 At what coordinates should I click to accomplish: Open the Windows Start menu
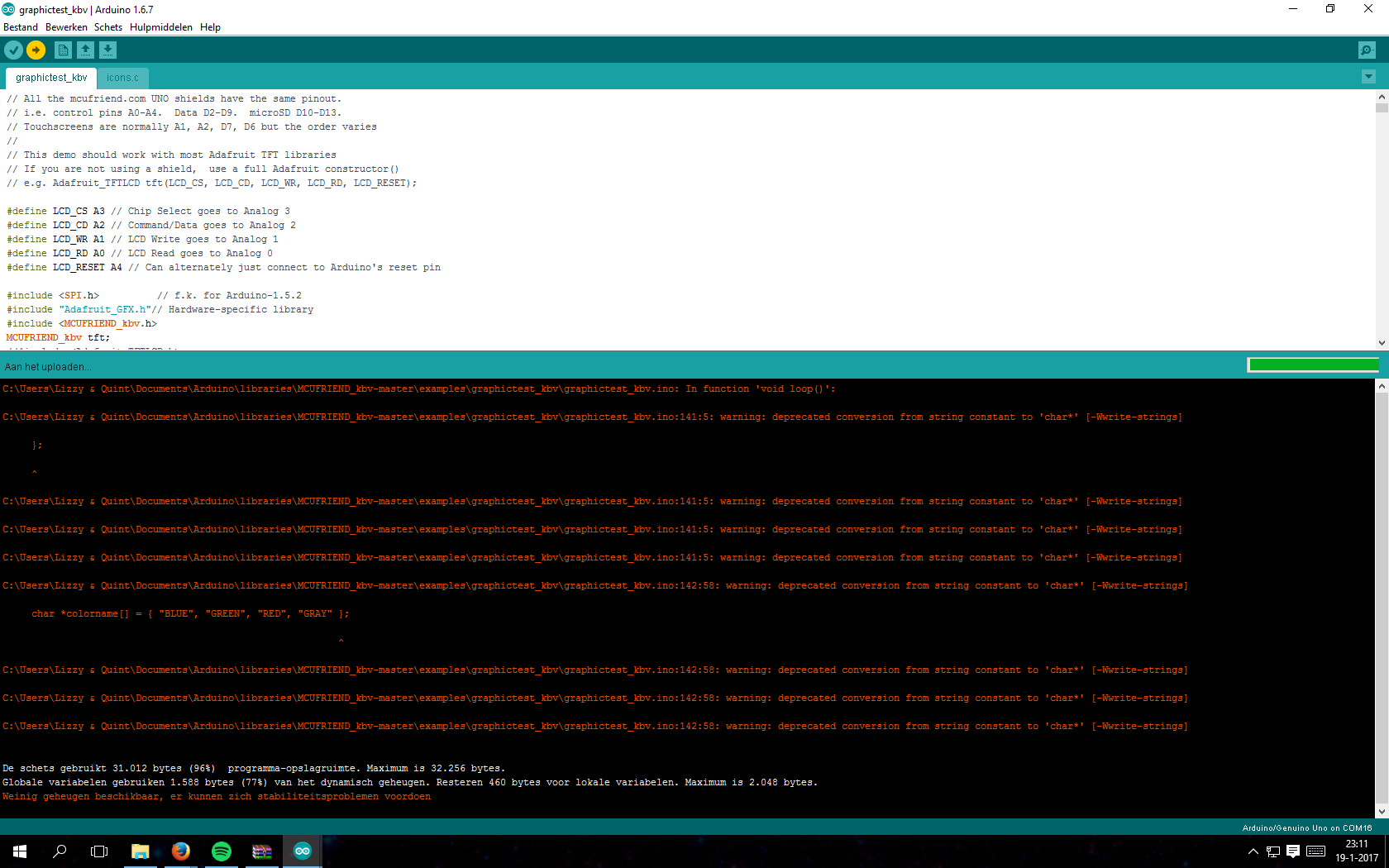20,851
